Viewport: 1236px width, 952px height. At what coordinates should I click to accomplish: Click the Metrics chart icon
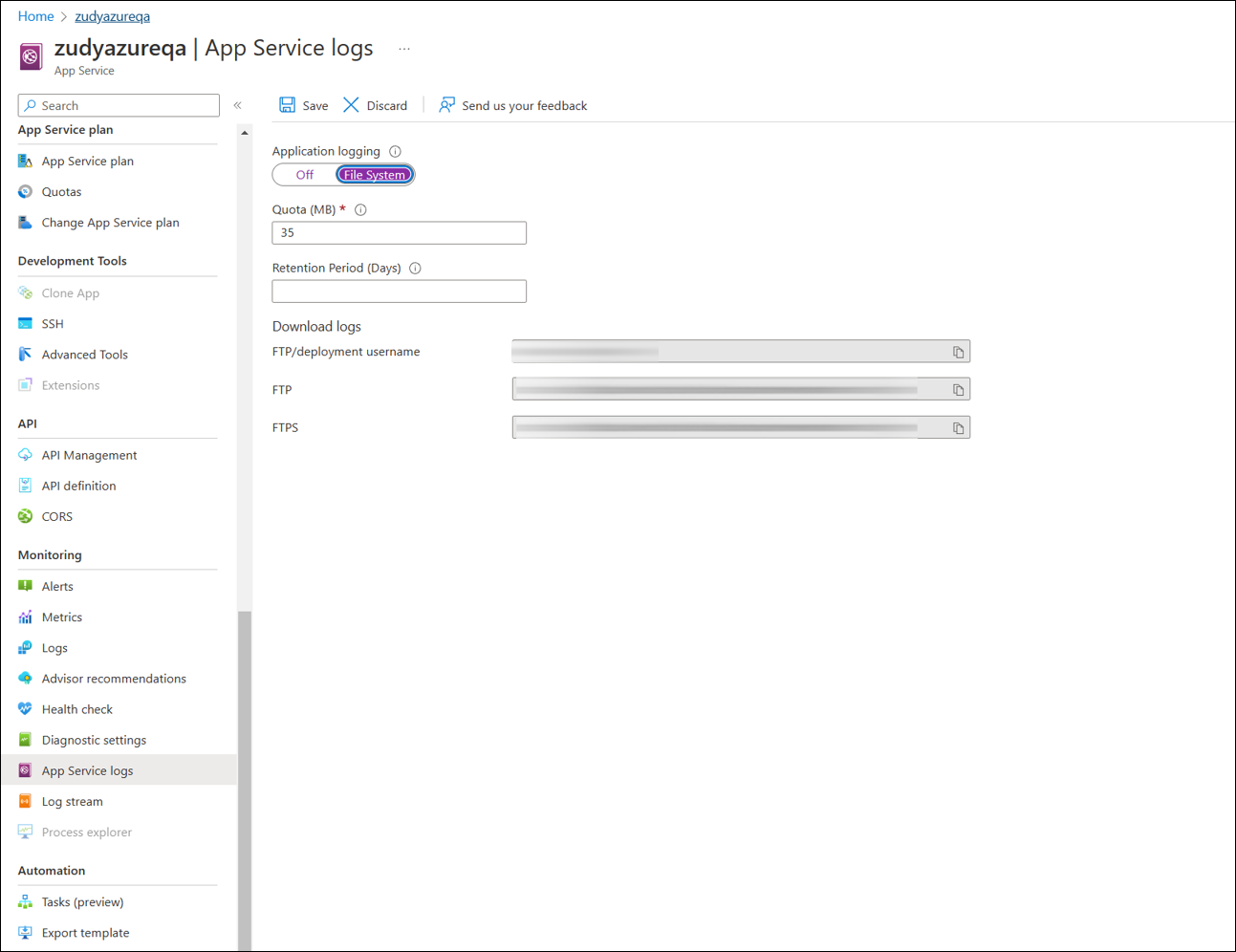[x=26, y=617]
